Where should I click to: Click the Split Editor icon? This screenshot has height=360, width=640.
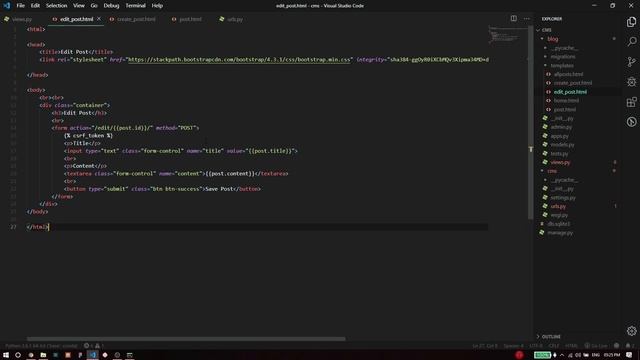click(513, 18)
